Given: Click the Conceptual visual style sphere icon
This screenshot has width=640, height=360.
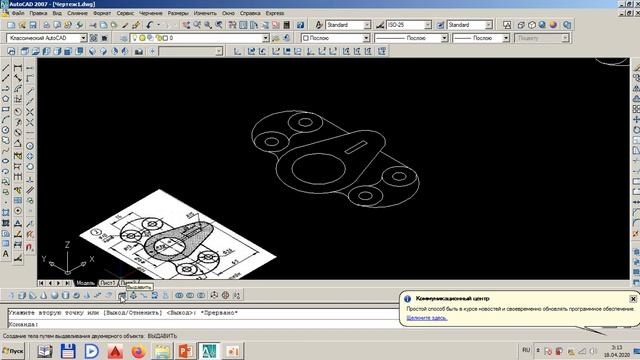Looking at the screenshot, I should [553, 25].
